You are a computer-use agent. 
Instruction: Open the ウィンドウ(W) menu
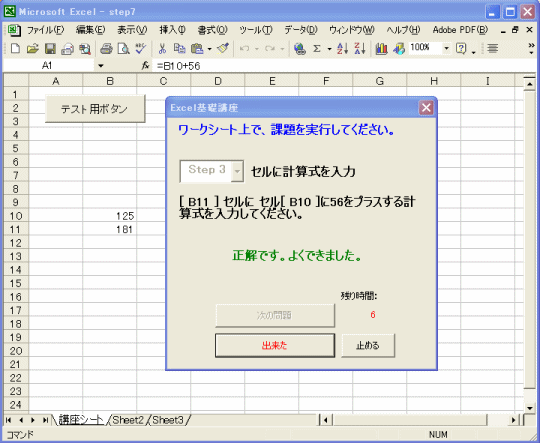pos(351,30)
